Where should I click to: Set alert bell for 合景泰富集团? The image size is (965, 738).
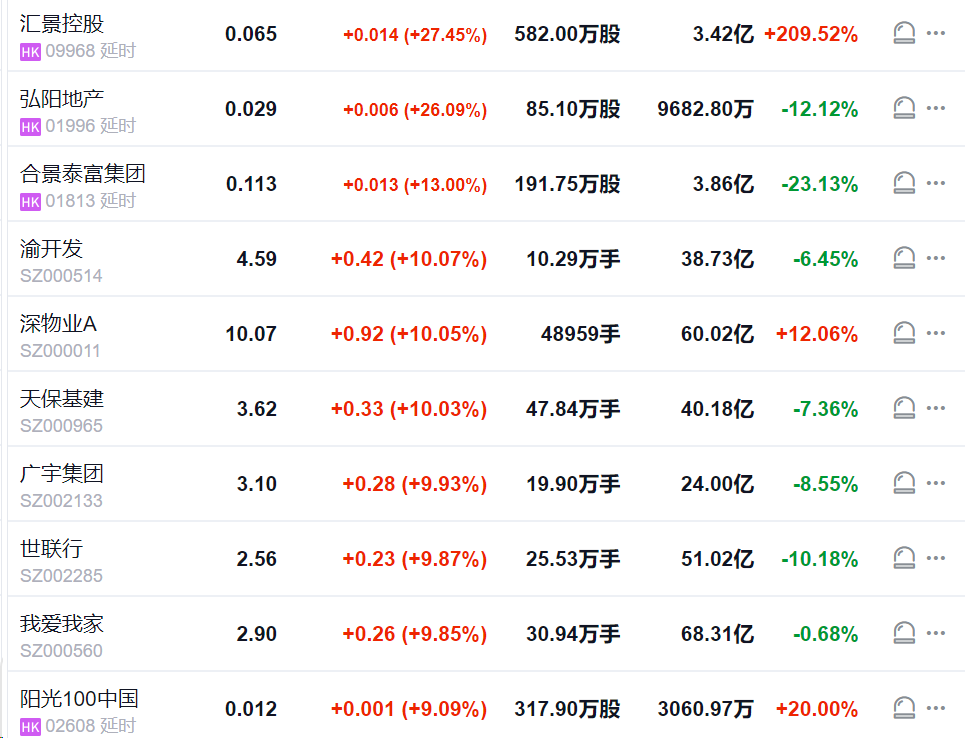[903, 183]
